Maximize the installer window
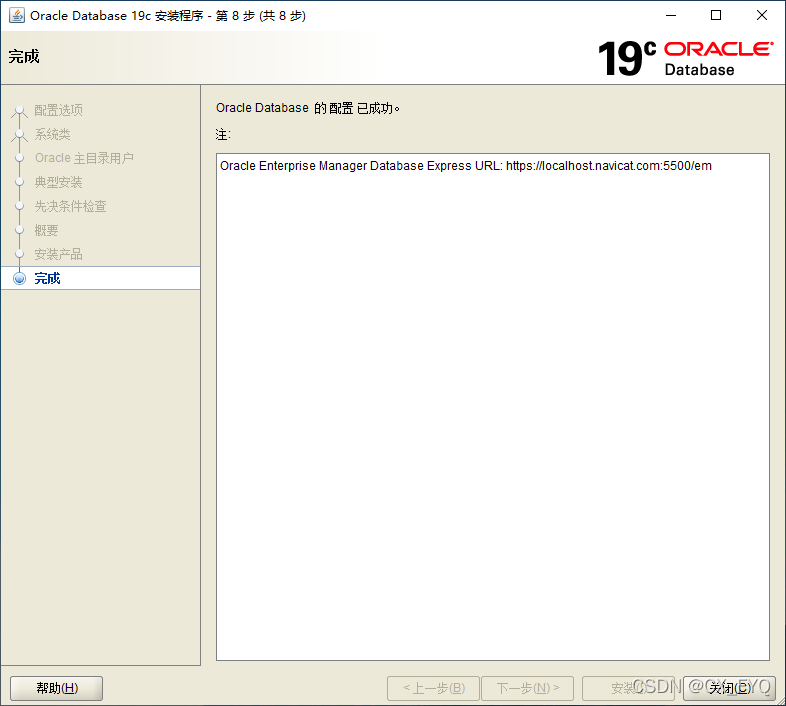 pos(716,16)
